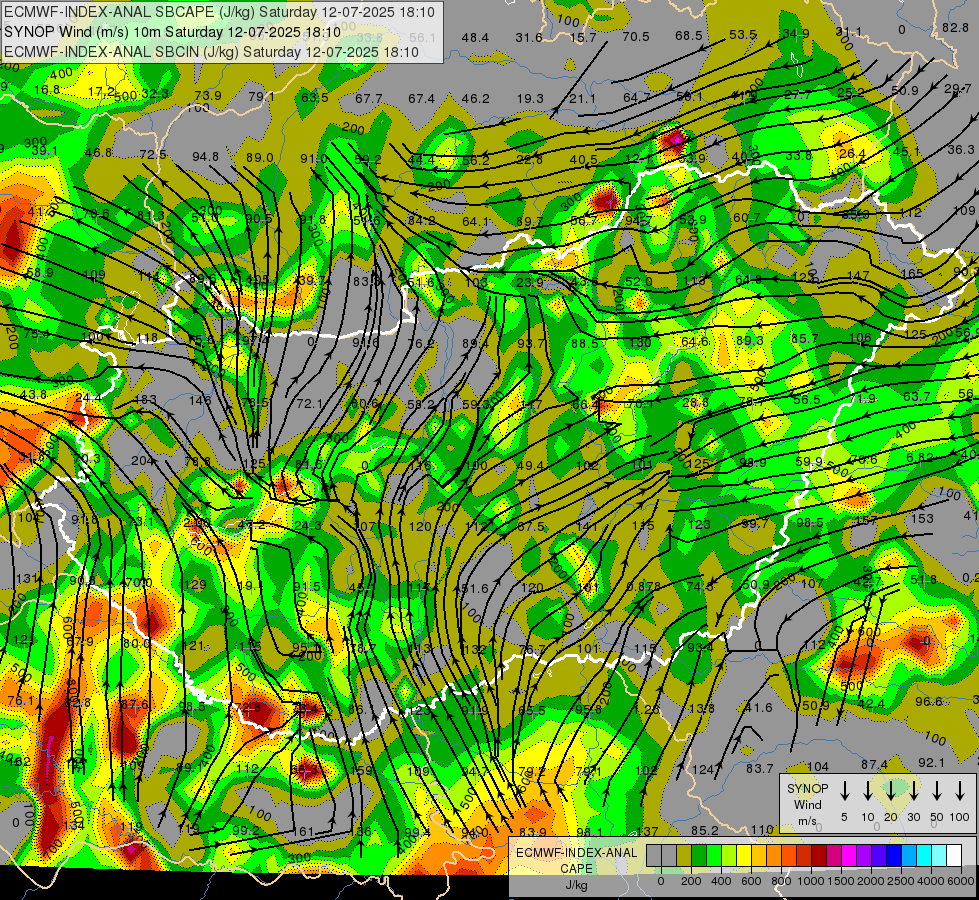Screen dimensions: 979x900
Task: Select the pale cyan CAPE legend swatch
Action: tap(938, 855)
